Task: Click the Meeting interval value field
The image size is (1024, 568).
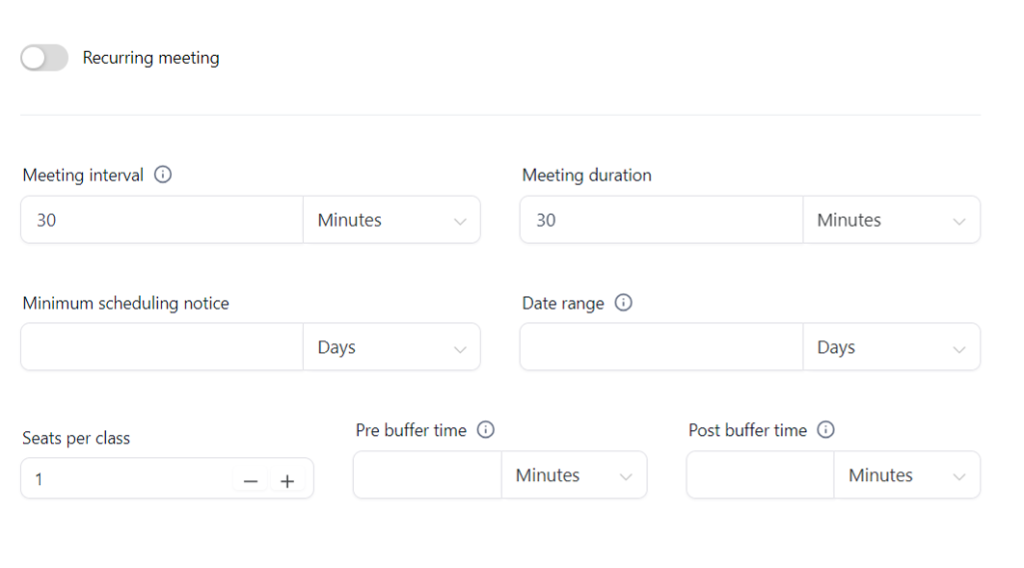Action: [x=162, y=220]
